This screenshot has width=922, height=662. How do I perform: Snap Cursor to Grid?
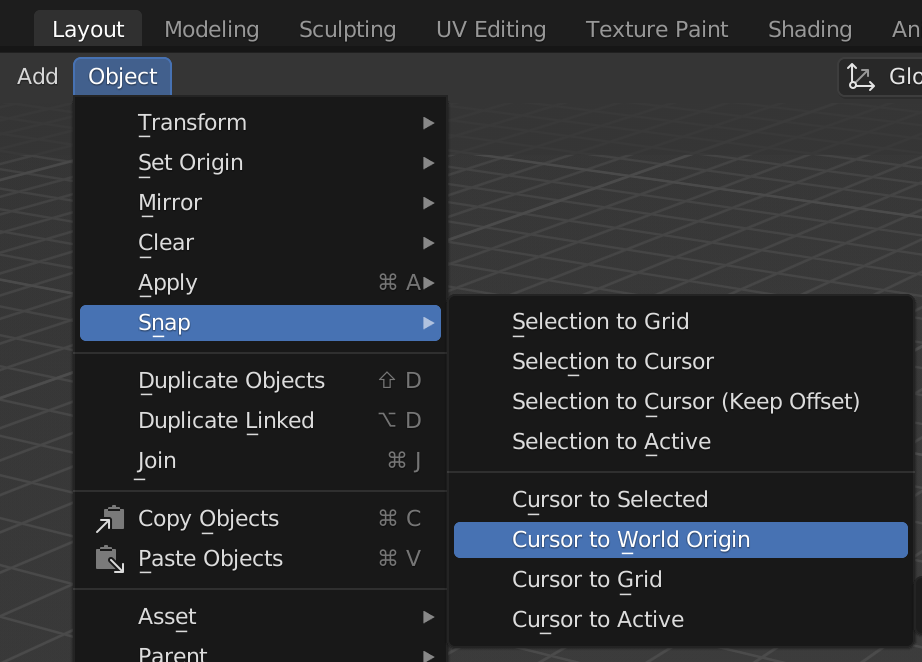pyautogui.click(x=680, y=580)
